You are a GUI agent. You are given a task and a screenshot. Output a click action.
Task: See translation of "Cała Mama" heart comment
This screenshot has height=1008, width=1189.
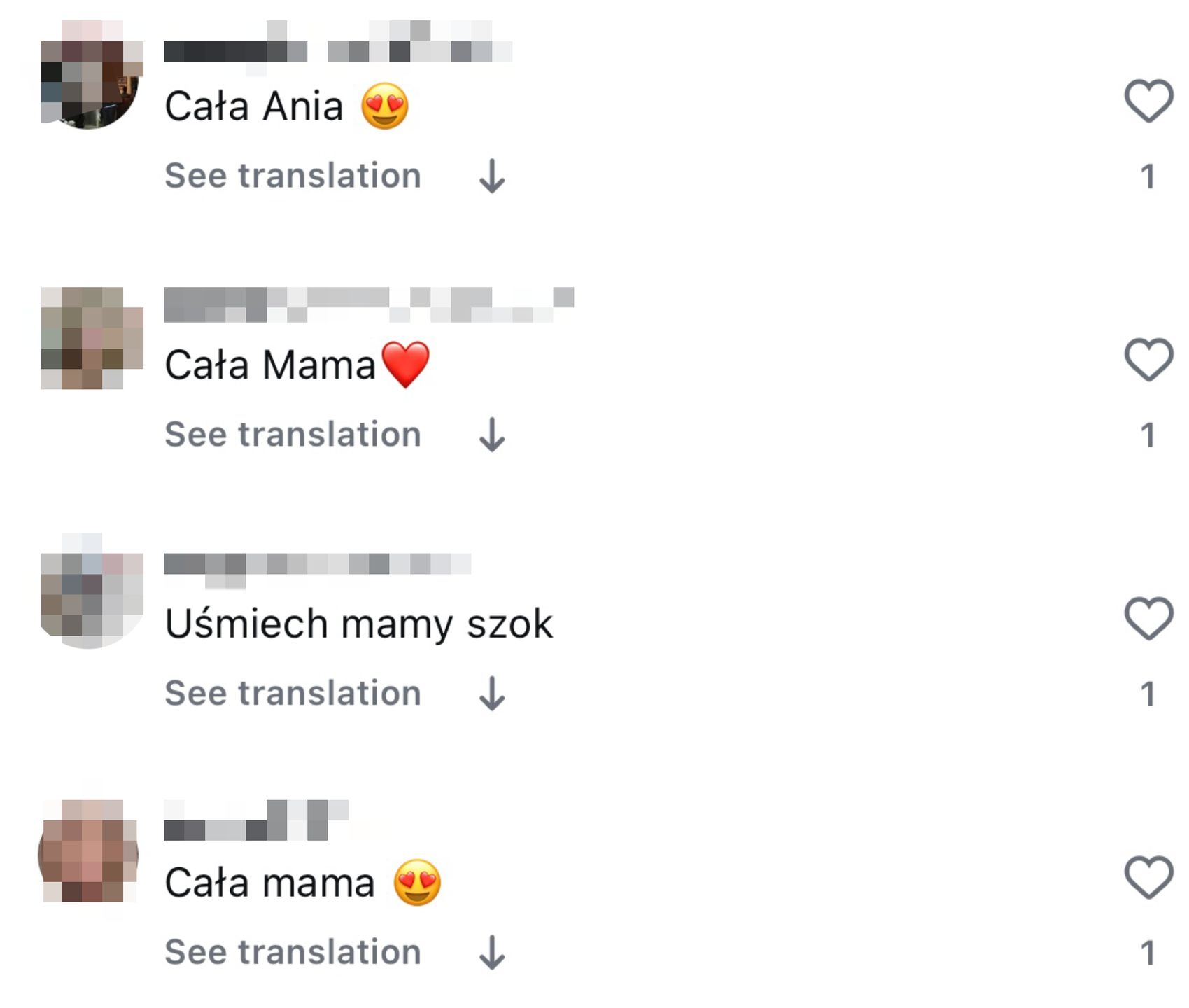pos(293,435)
